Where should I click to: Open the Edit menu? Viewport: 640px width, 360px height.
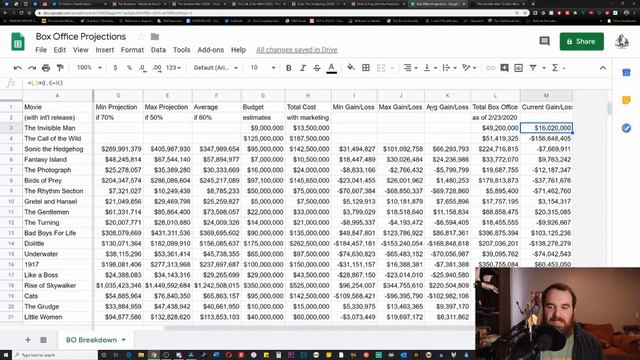(60, 50)
